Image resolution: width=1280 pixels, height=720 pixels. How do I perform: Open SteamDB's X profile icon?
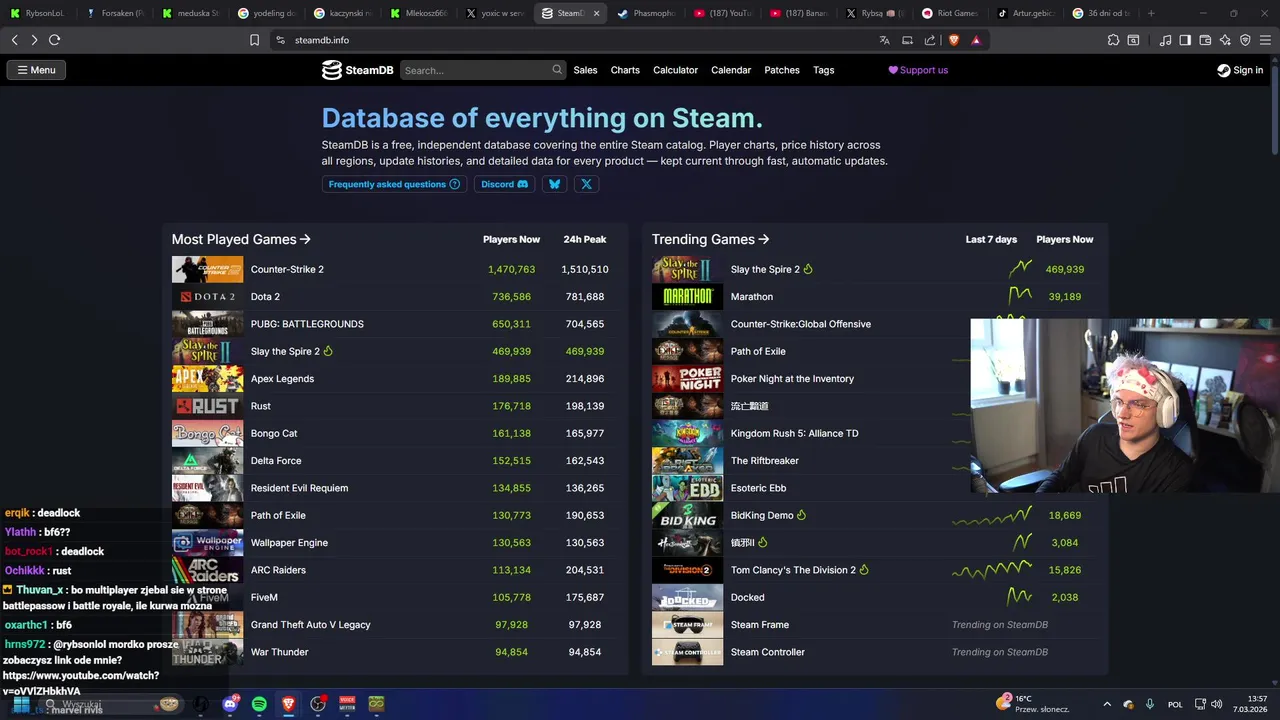pos(586,184)
